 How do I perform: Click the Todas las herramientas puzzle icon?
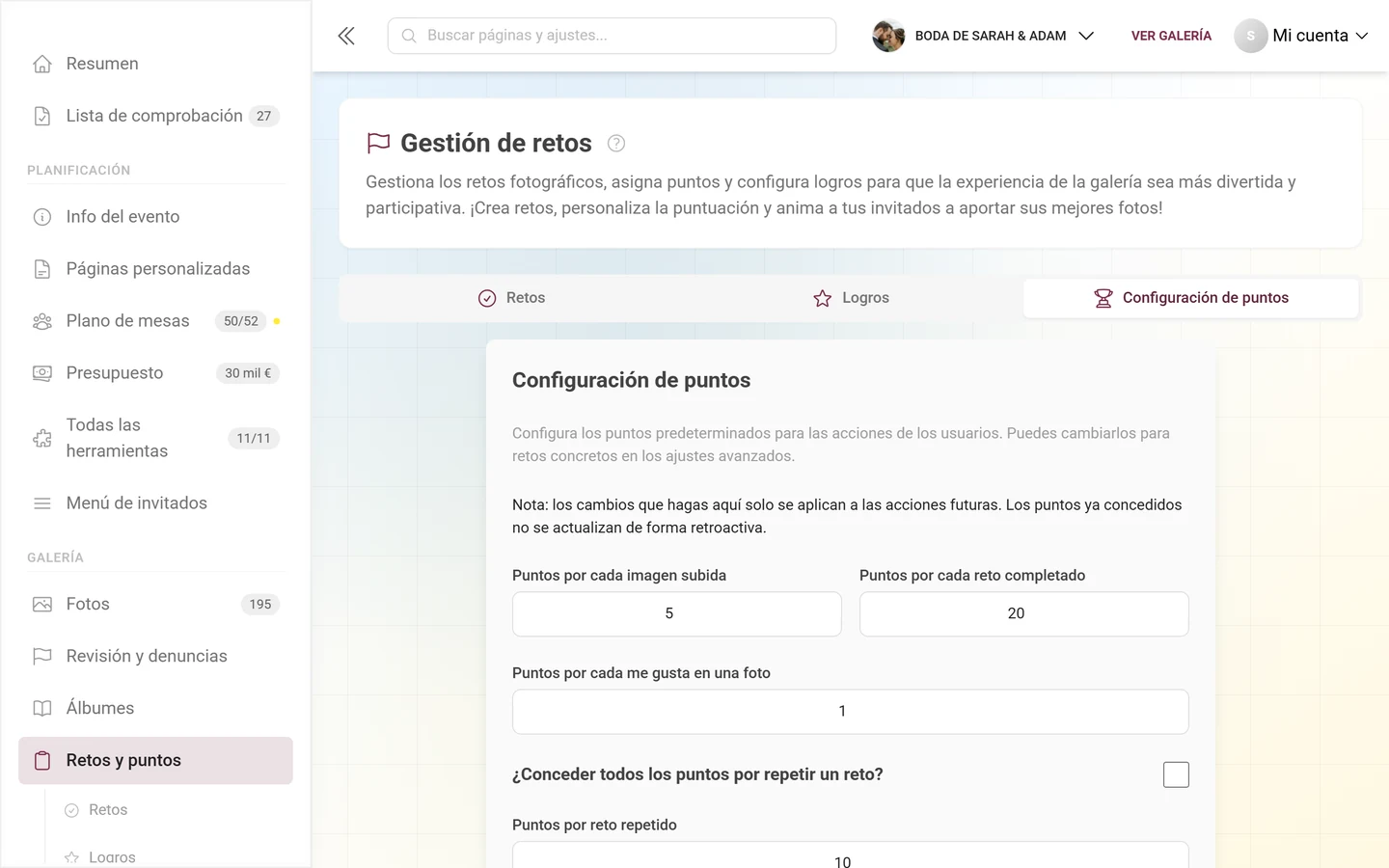click(42, 438)
